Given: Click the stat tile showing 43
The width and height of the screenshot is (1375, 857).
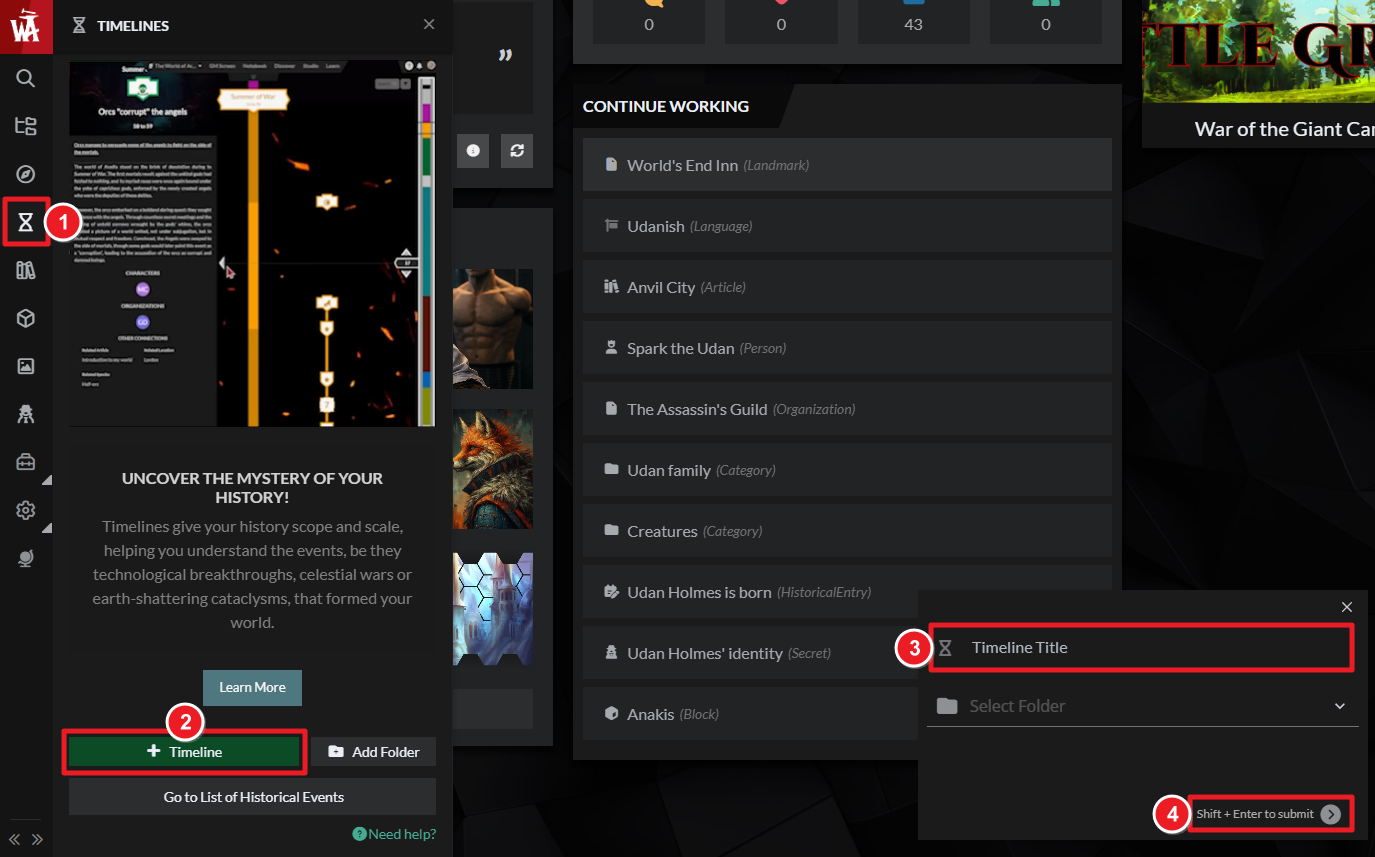Looking at the screenshot, I should (913, 20).
